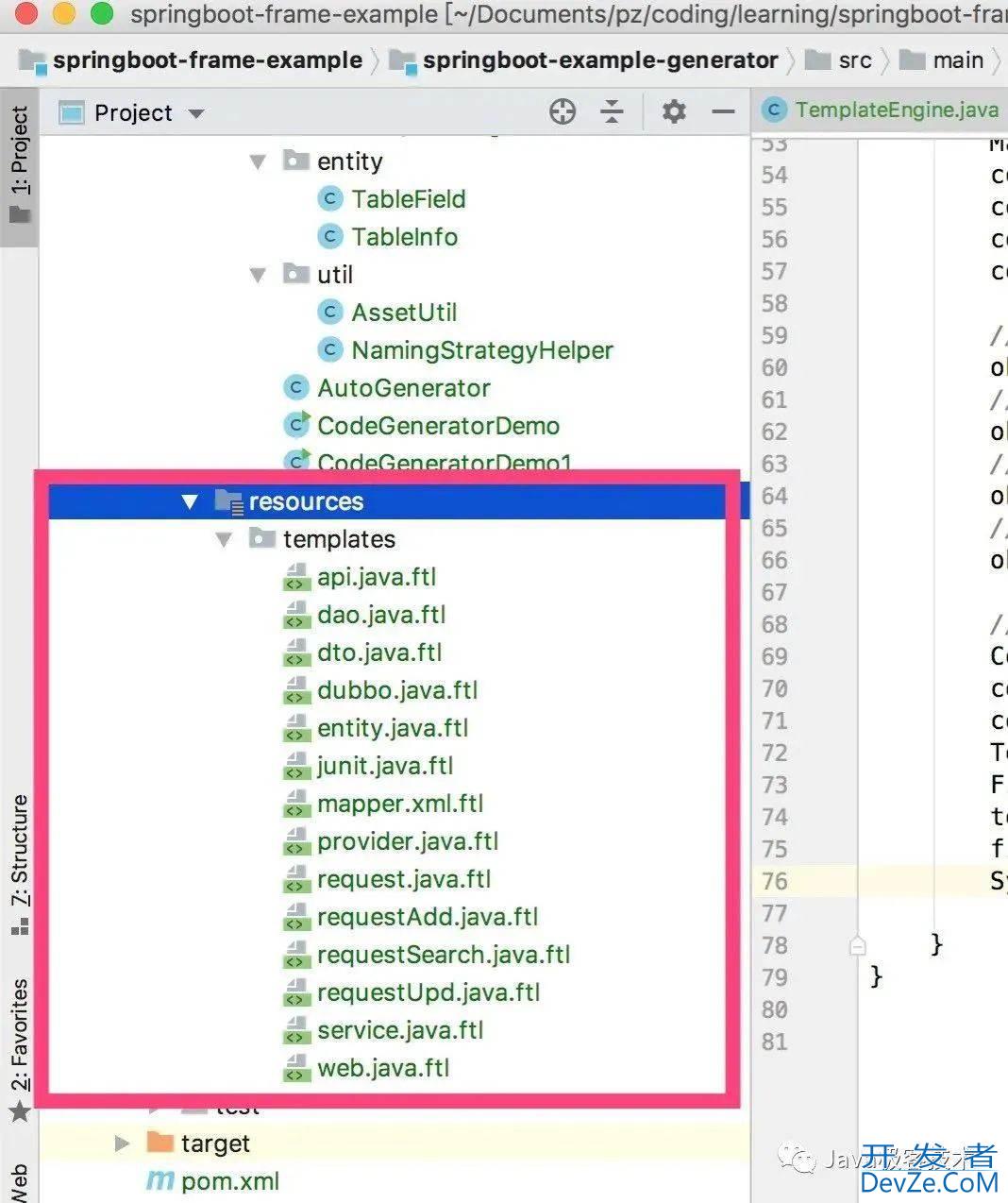
Task: Click the pom.xml Maven icon
Action: 160,1181
